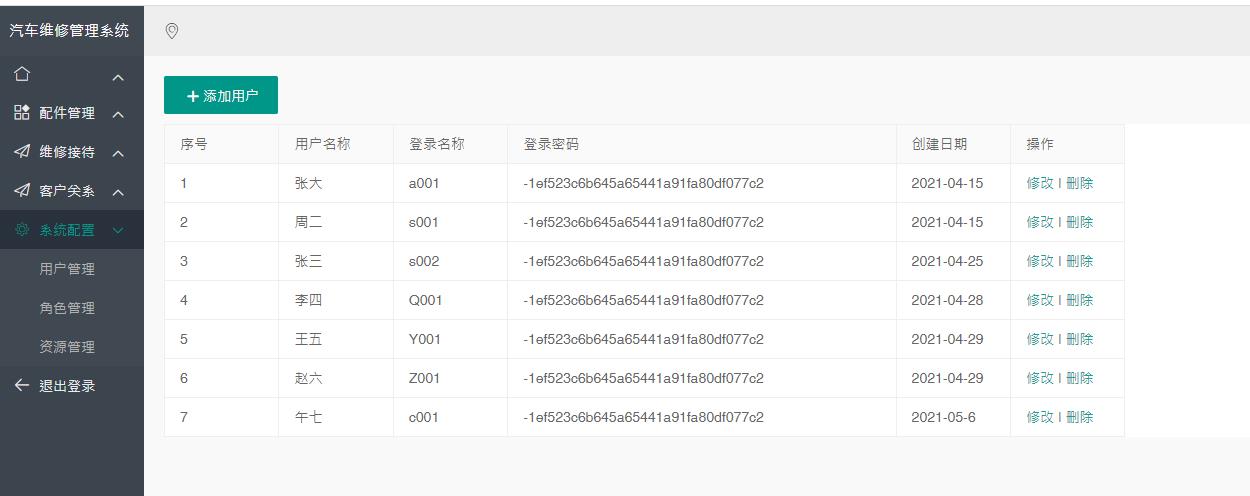Expand the 配件管理 chevron
Viewport: 1250px width, 496px height.
[118, 115]
